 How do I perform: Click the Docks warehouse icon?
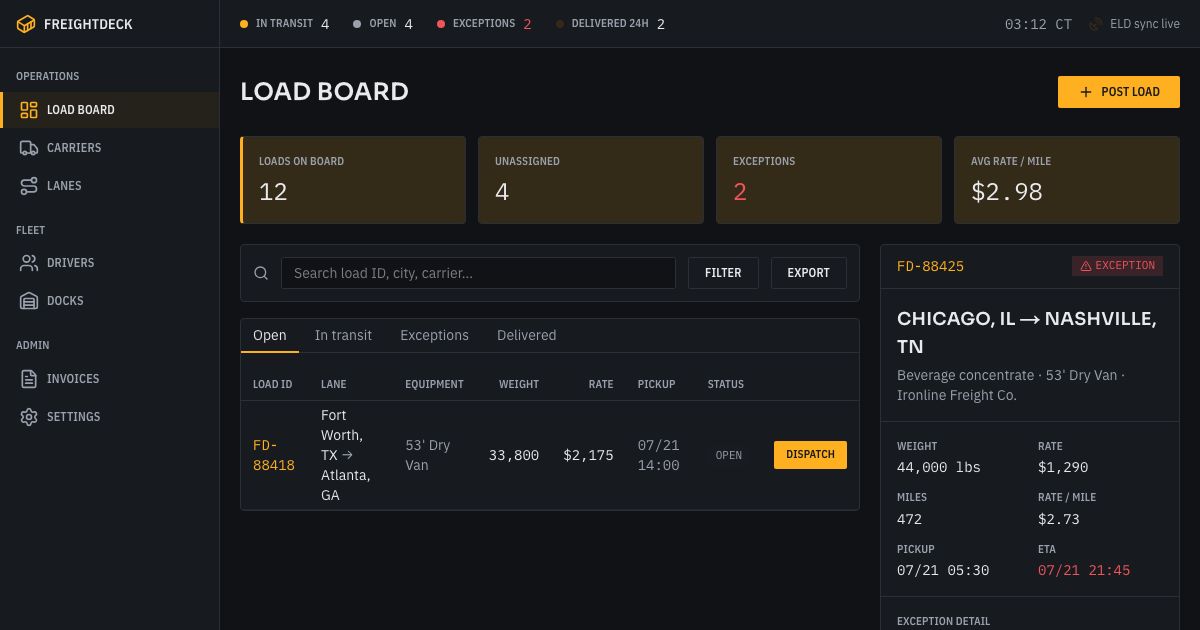(x=29, y=301)
